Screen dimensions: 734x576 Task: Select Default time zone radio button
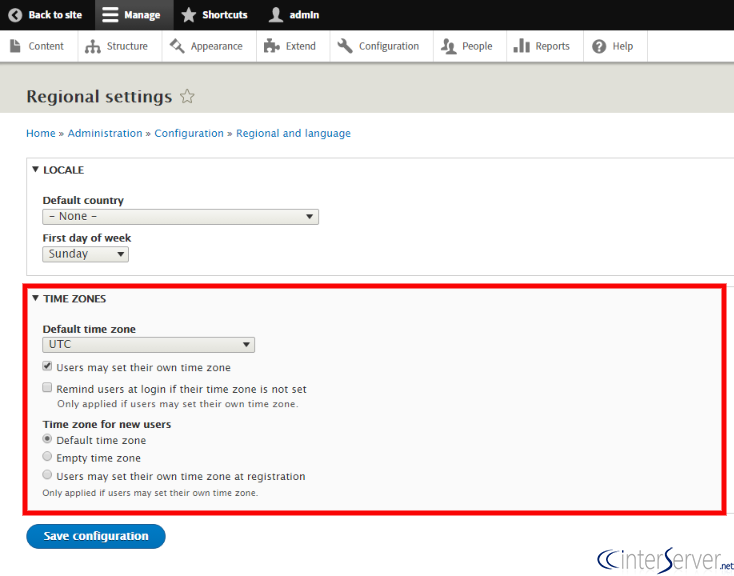click(47, 439)
